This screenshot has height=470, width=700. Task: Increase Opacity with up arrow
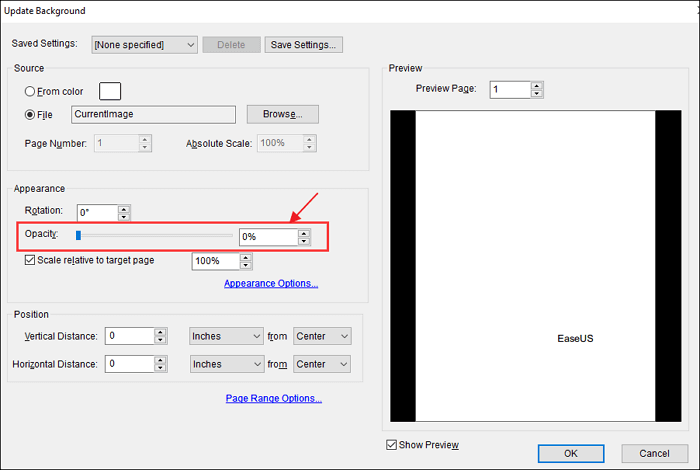304,233
